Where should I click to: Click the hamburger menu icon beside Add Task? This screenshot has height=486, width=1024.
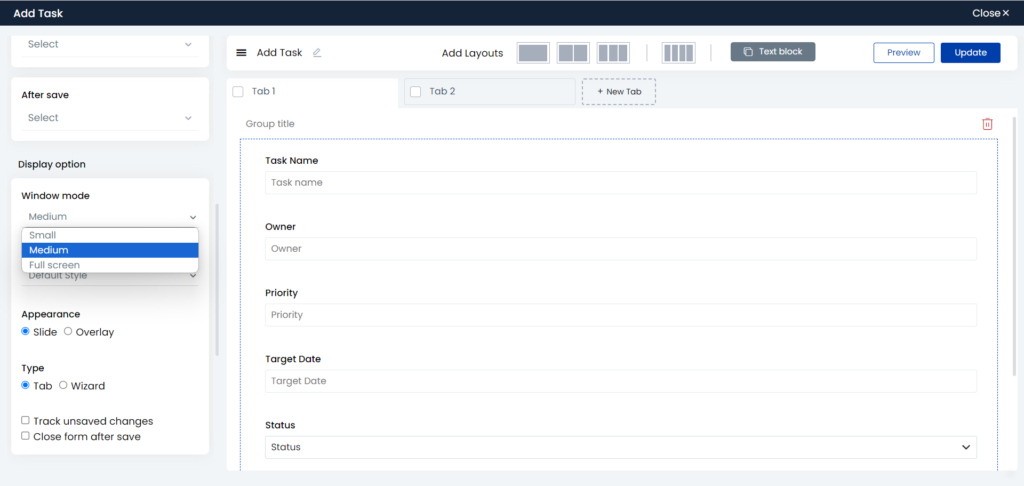click(241, 53)
